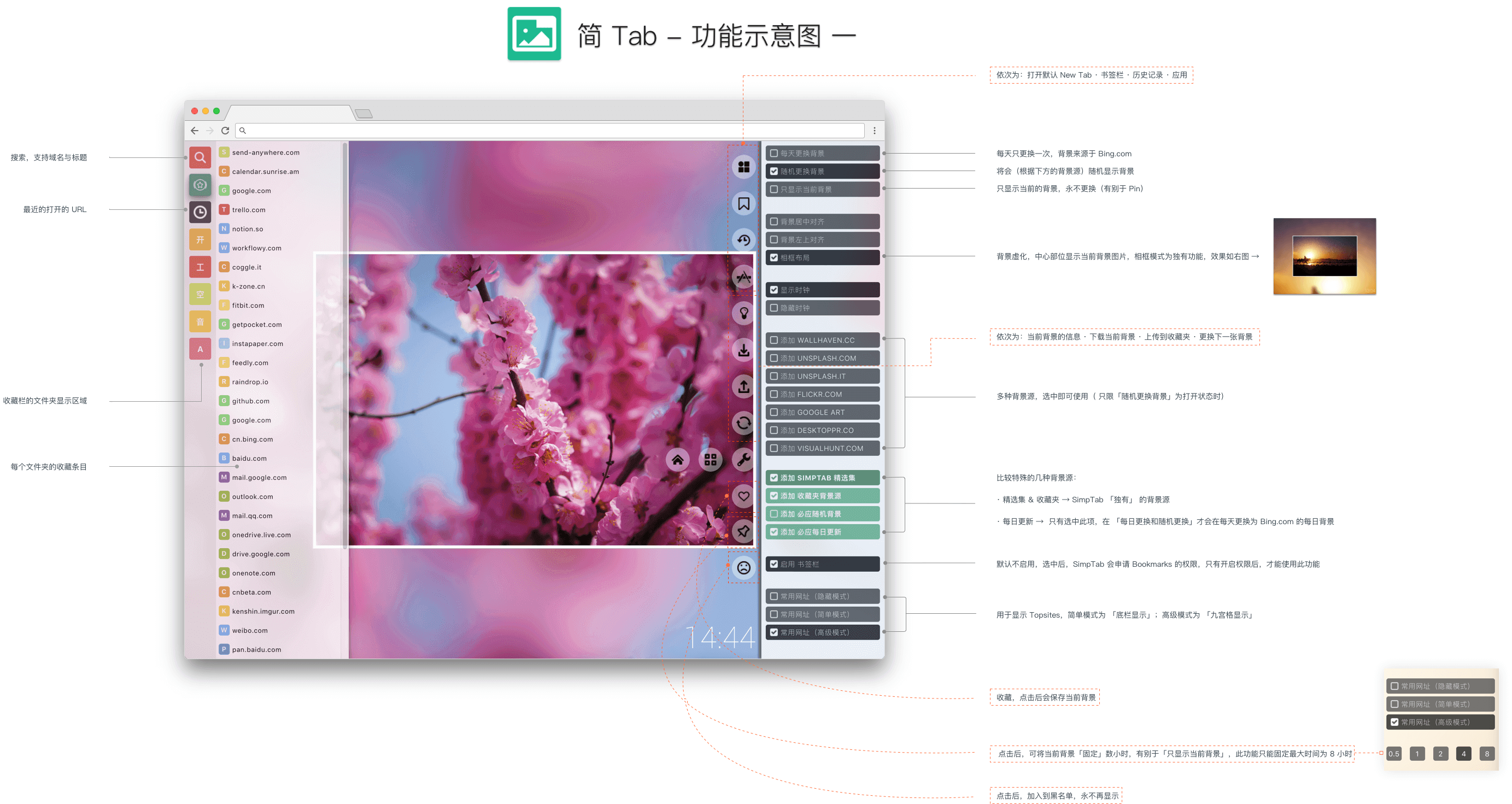Click the sad face dislike icon
This screenshot has width=1512, height=804.
pyautogui.click(x=743, y=567)
